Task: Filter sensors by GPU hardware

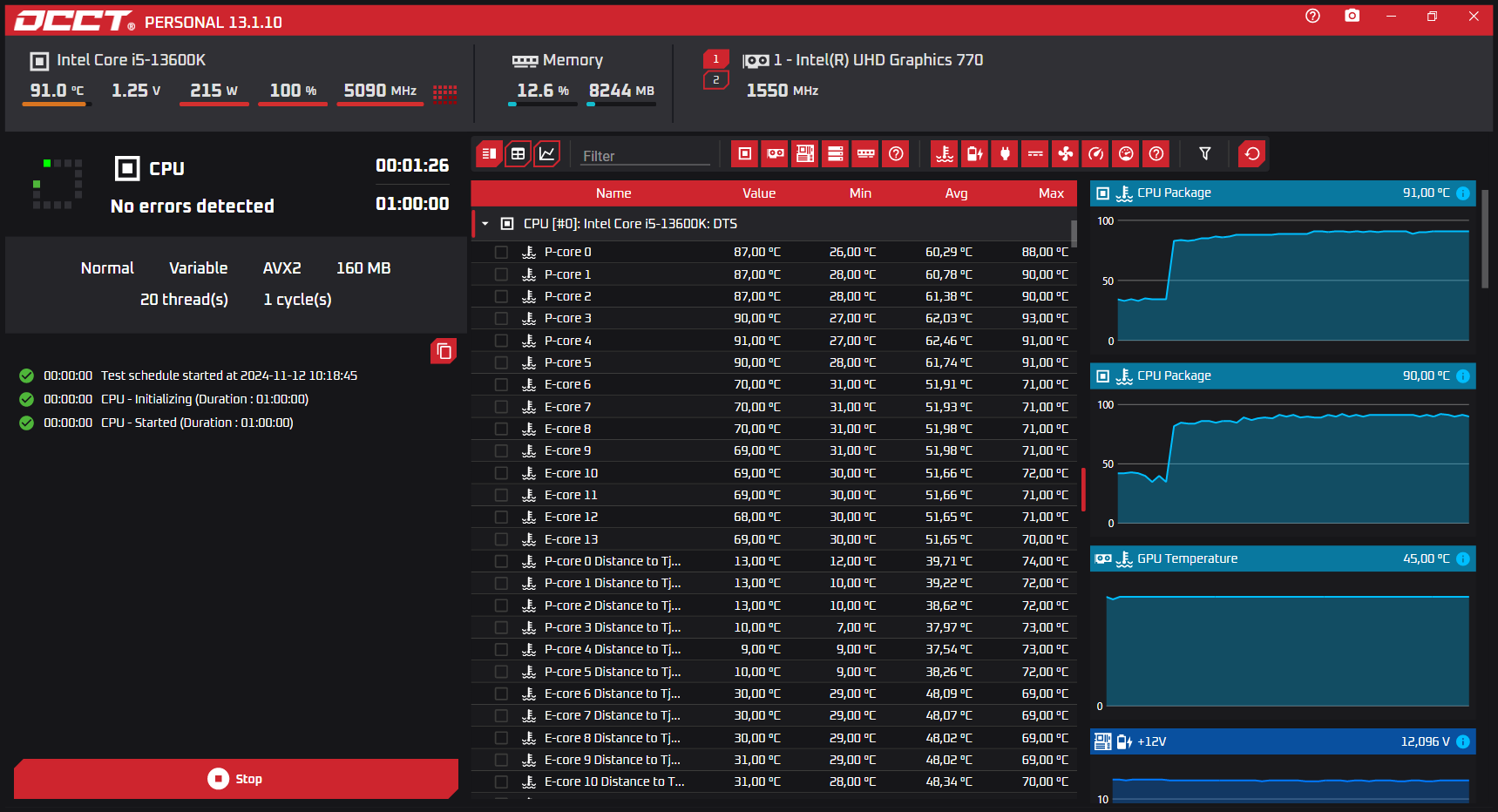Action: pos(775,154)
